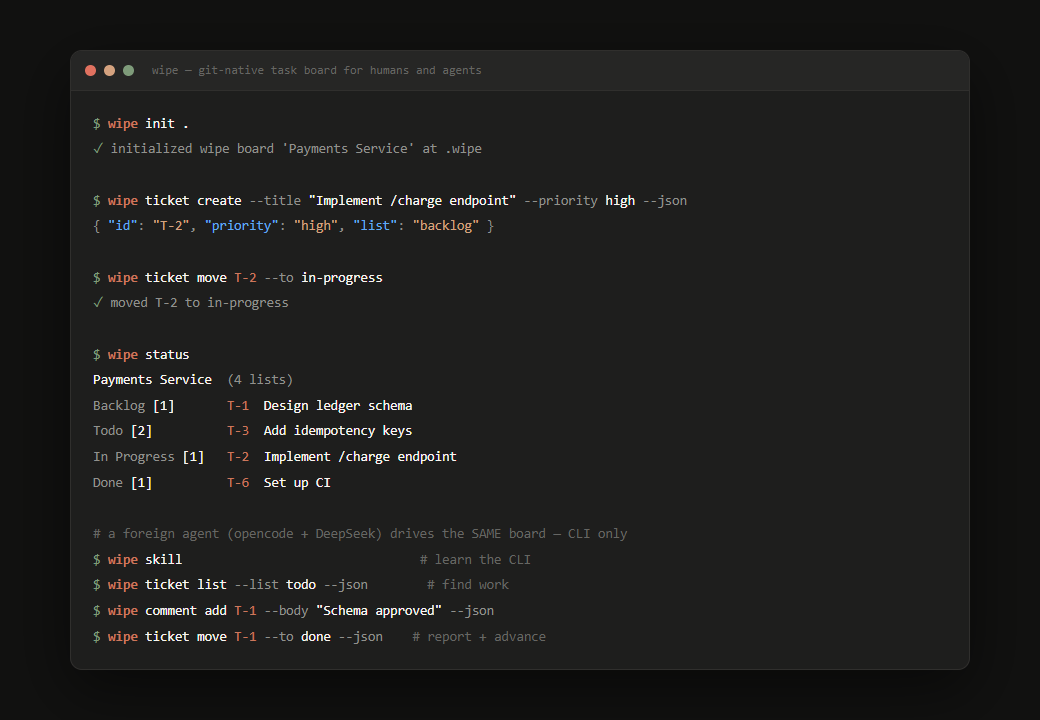Click the "backlog" value in JSON output
Screen dimensions: 1040x720
pyautogui.click(x=446, y=225)
